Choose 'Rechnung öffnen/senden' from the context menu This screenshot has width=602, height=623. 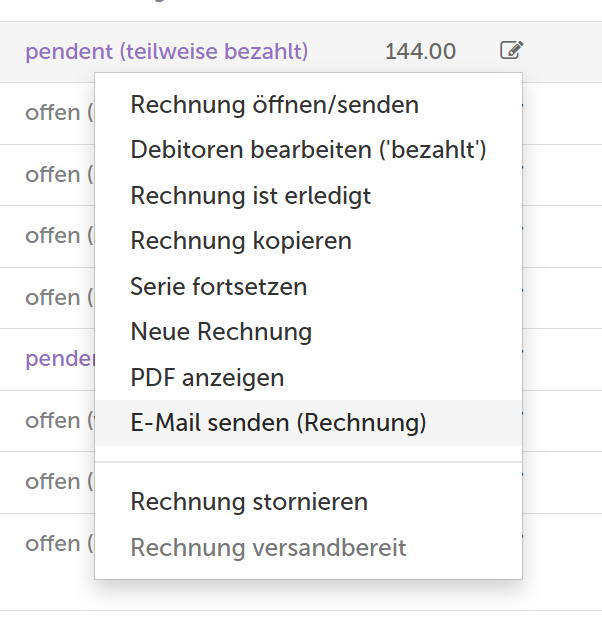(x=274, y=104)
